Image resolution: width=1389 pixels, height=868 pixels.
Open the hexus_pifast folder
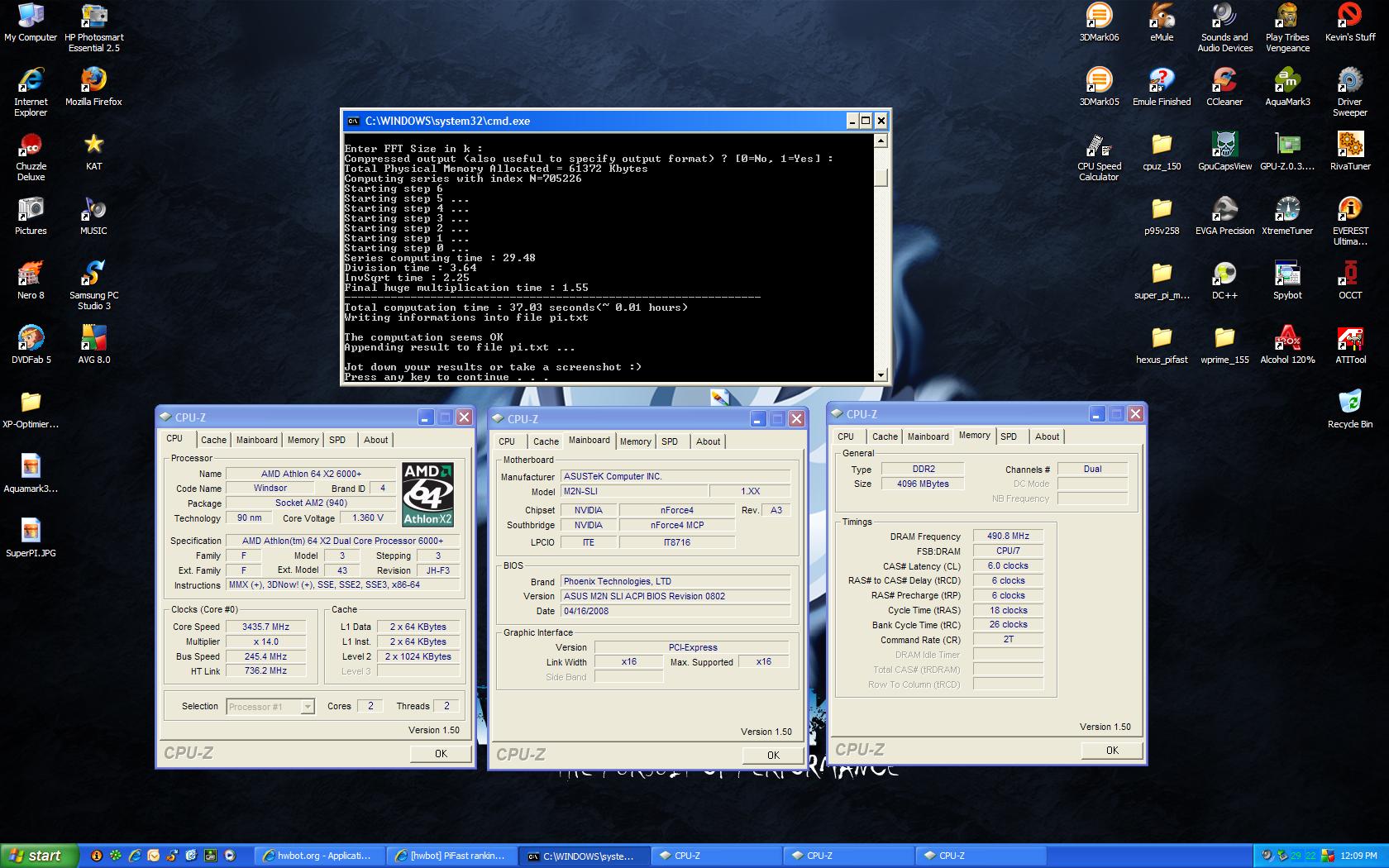[1162, 345]
